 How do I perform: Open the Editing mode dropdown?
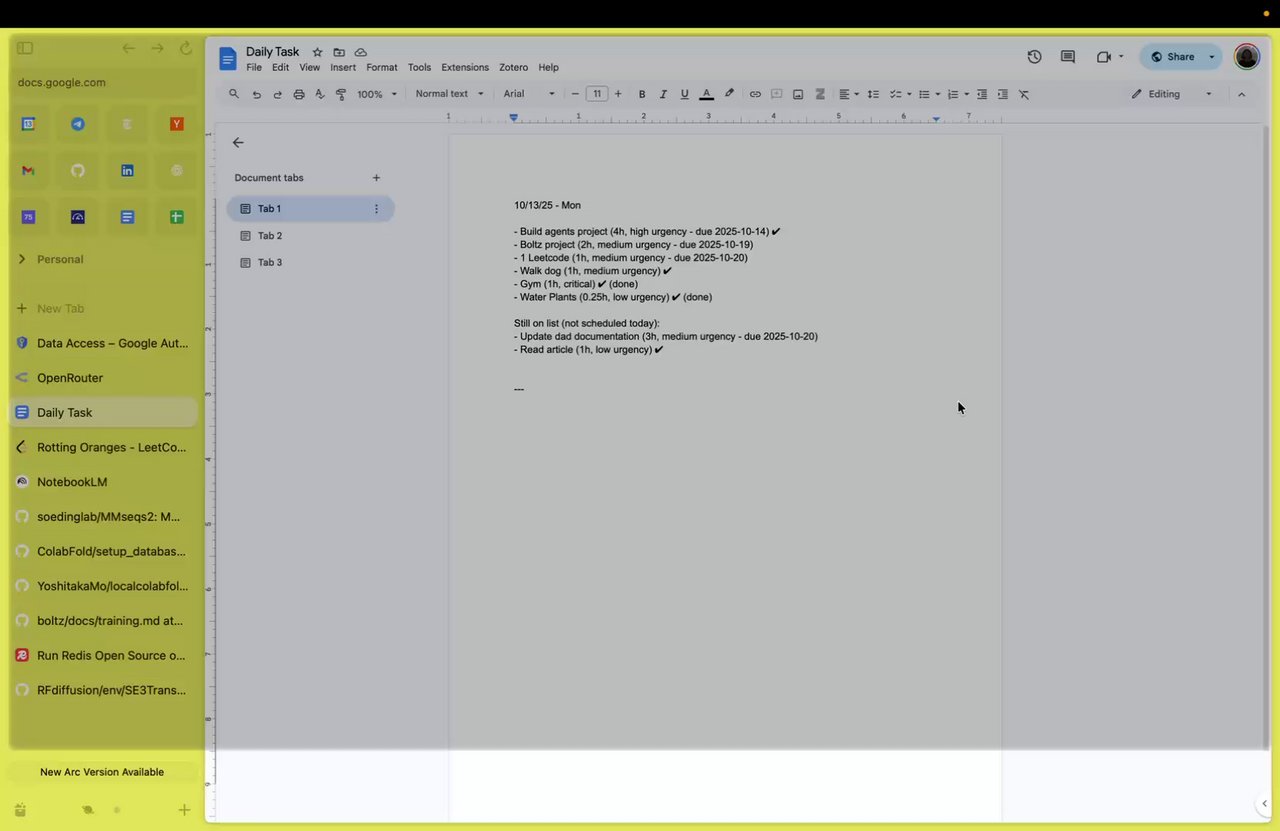1171,94
